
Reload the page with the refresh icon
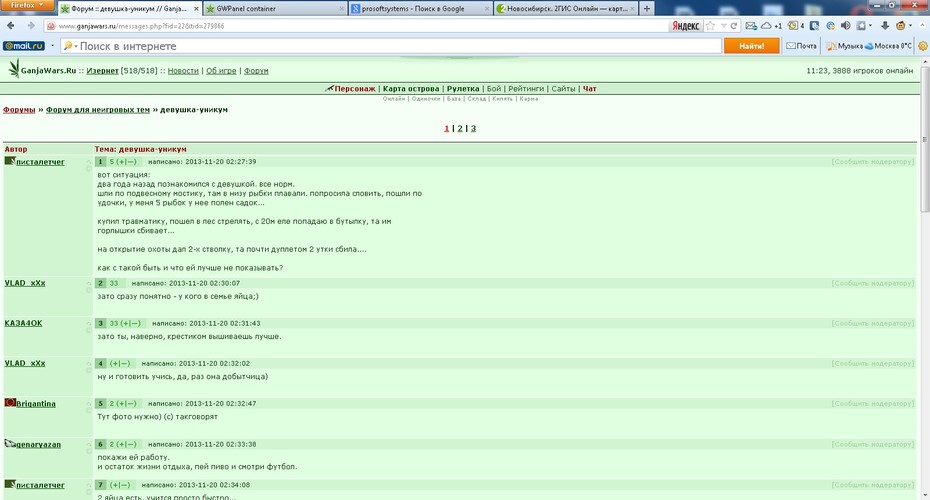[x=734, y=26]
